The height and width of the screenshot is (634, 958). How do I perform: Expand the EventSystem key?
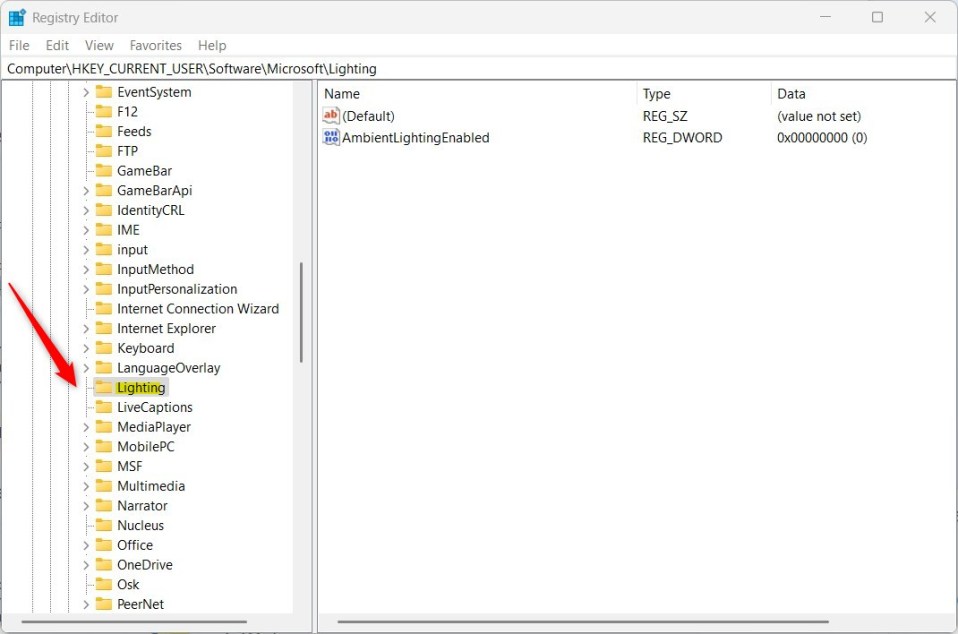pos(86,92)
